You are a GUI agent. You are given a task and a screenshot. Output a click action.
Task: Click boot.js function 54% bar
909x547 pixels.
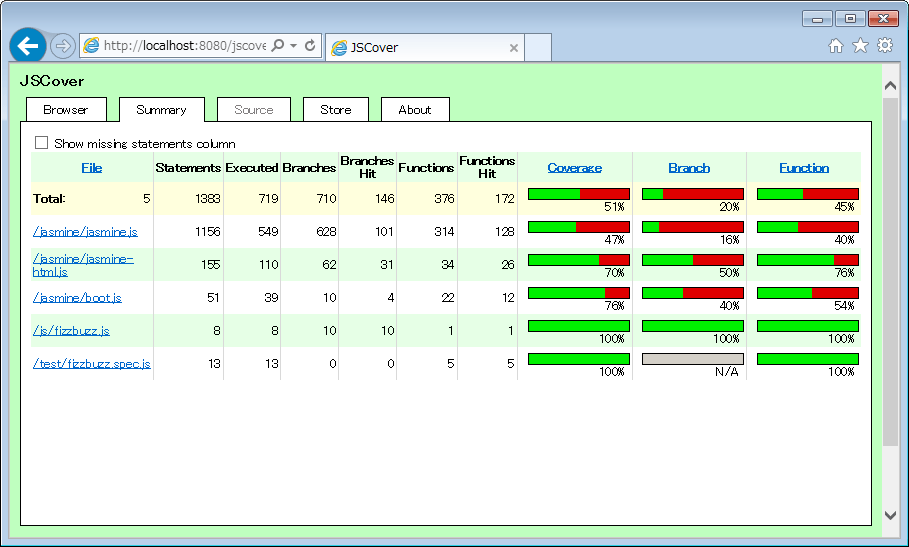pos(808,293)
